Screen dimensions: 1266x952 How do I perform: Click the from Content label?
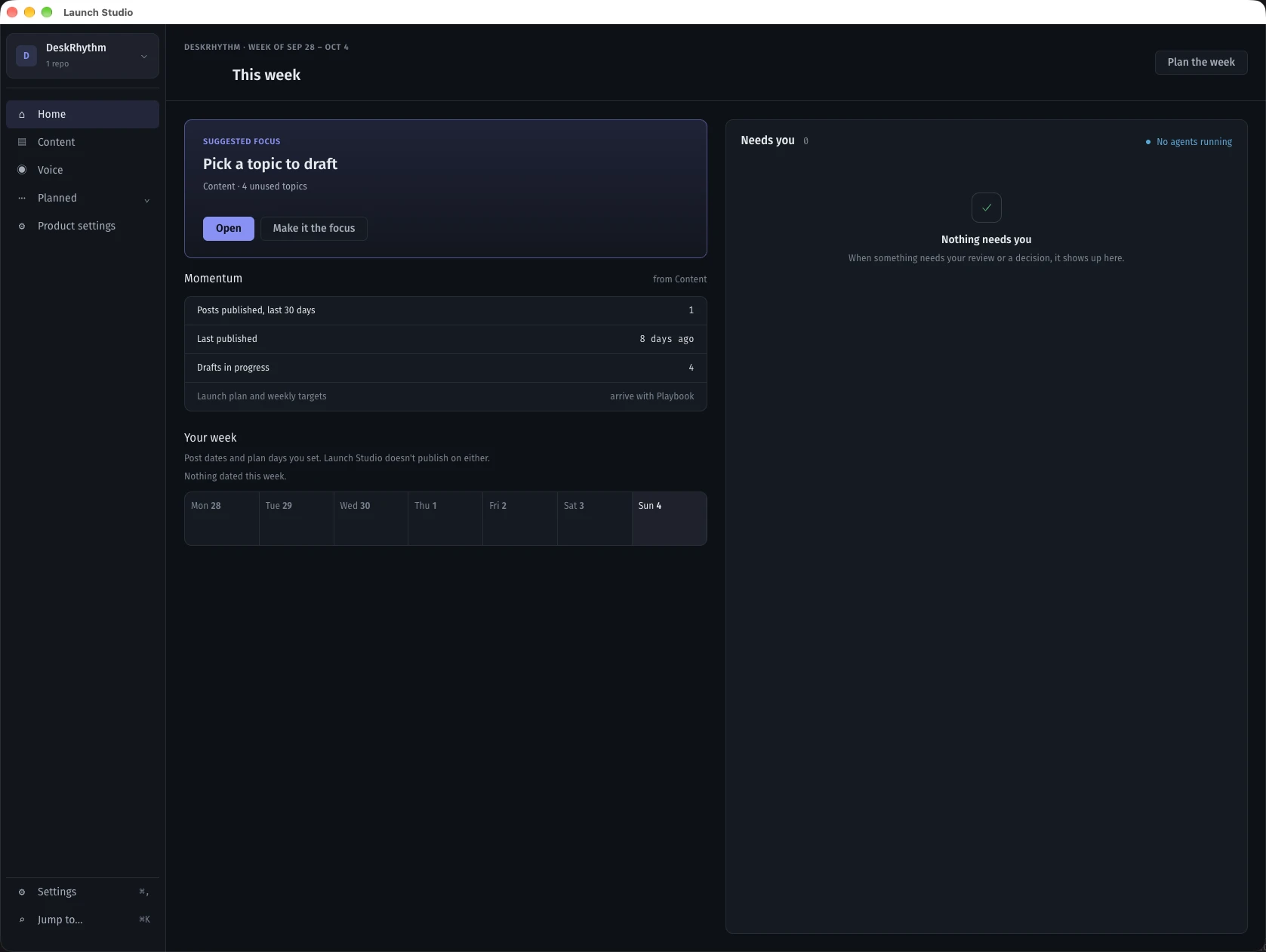(x=679, y=279)
